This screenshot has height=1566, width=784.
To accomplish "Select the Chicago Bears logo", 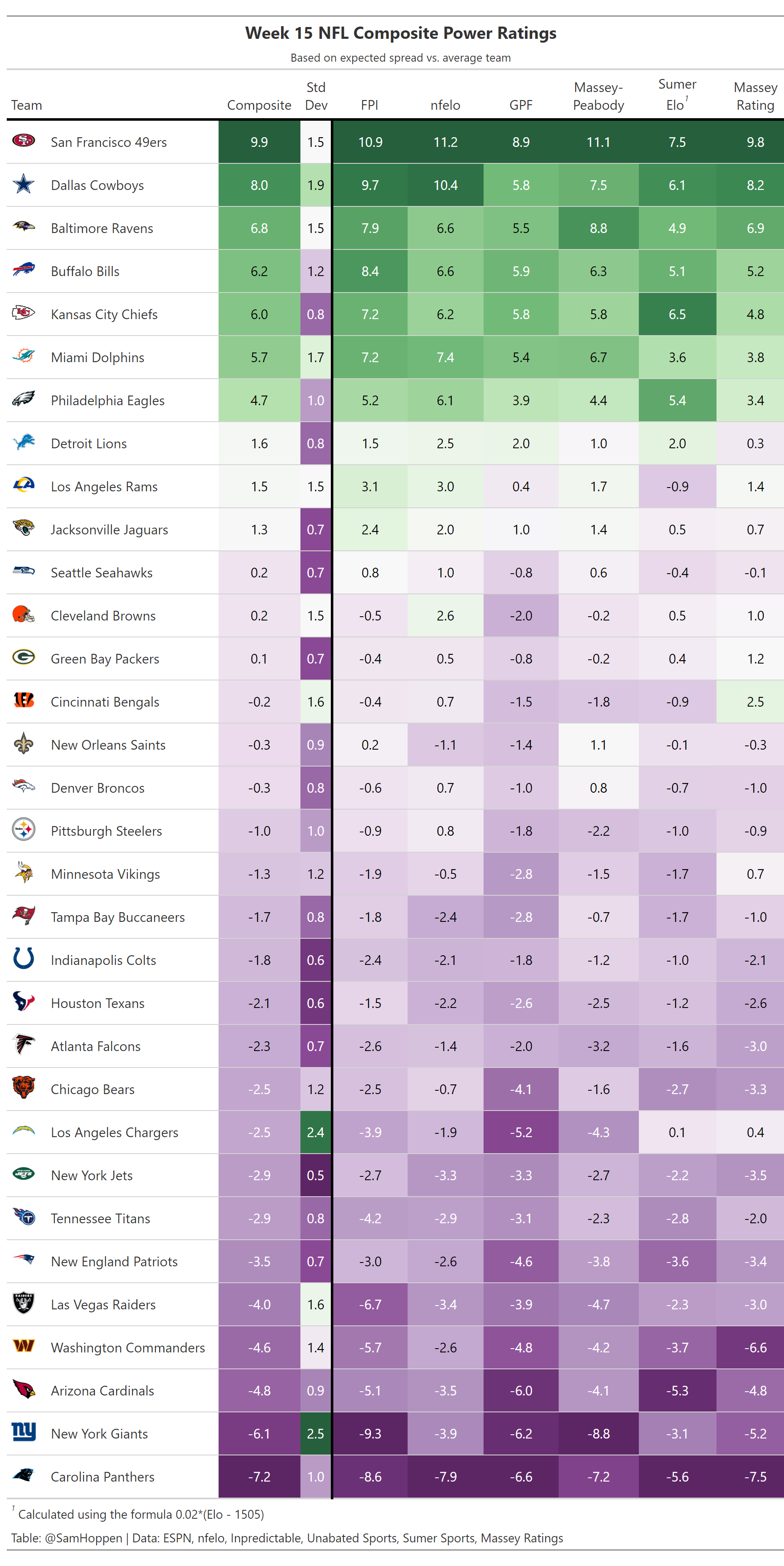I will pyautogui.click(x=24, y=1088).
